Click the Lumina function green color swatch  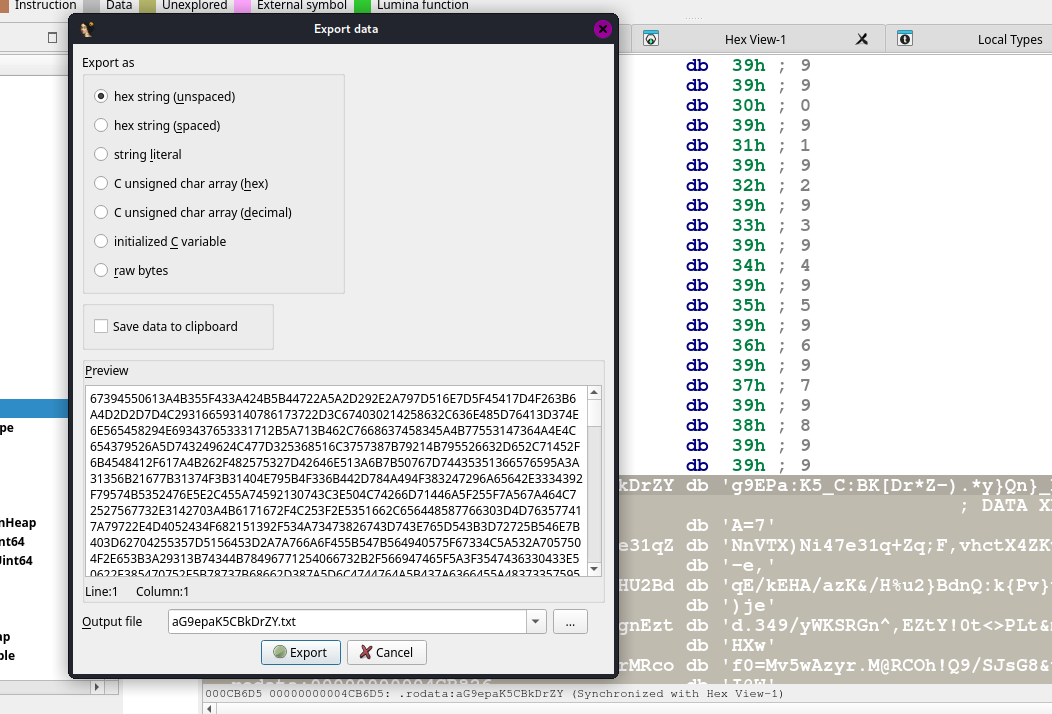tap(362, 5)
